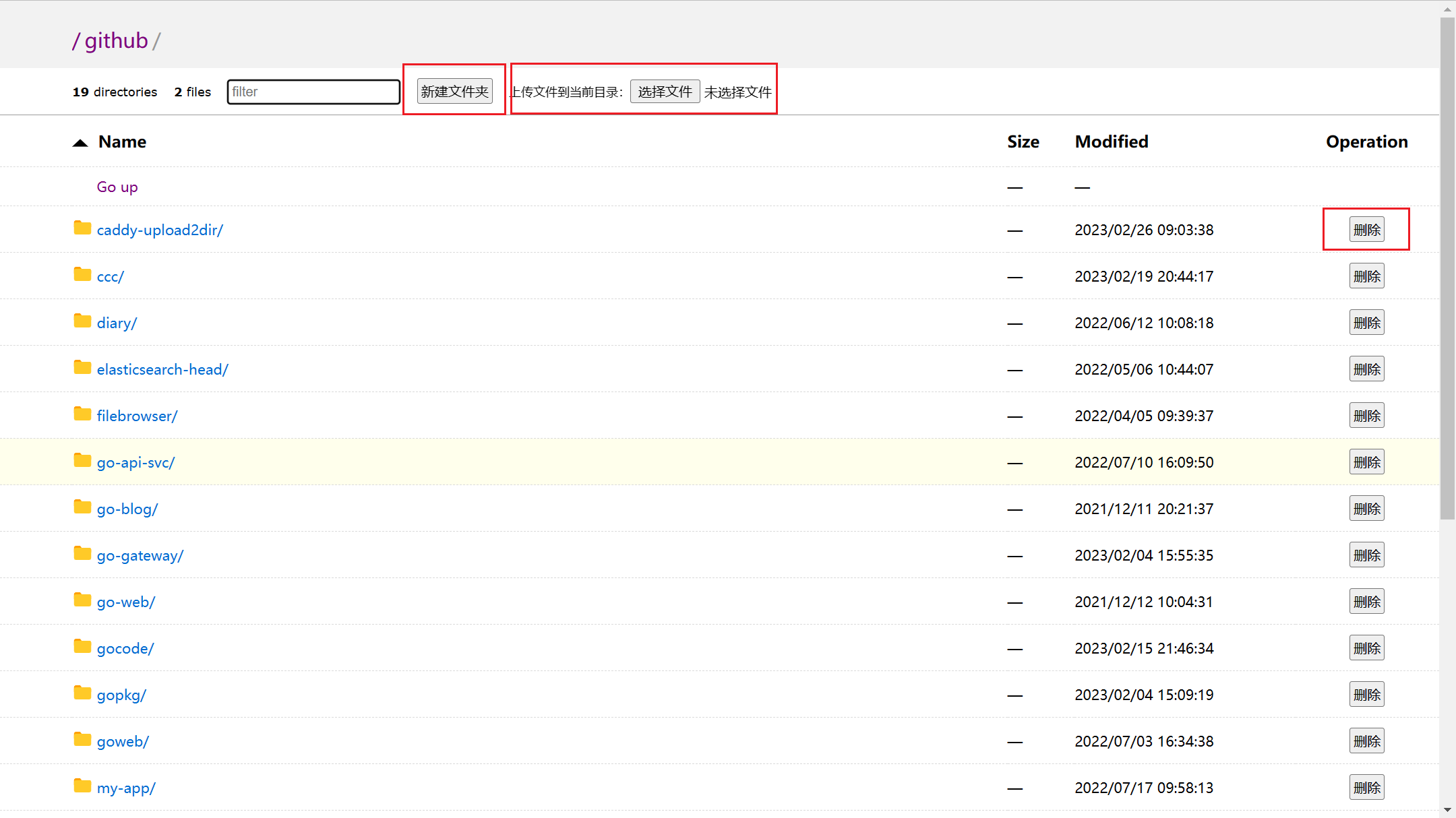Navigate up using Go up link
The image size is (1456, 818).
pyautogui.click(x=117, y=187)
